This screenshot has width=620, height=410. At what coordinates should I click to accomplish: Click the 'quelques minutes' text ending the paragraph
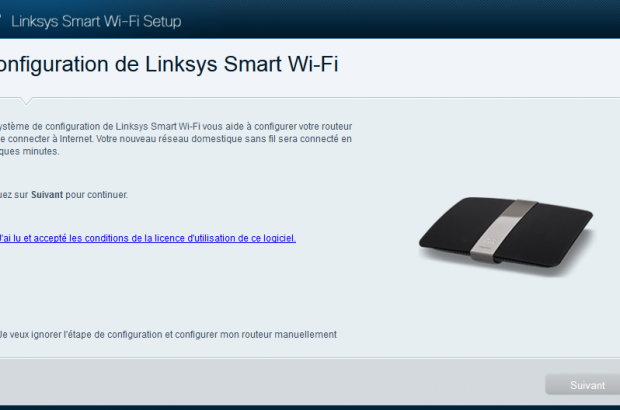point(29,151)
